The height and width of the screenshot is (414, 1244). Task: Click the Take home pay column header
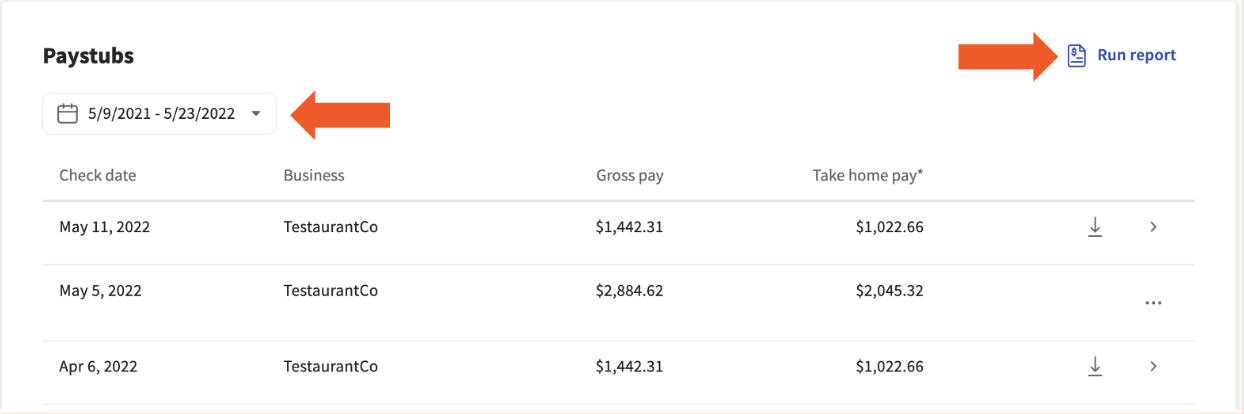pos(868,175)
